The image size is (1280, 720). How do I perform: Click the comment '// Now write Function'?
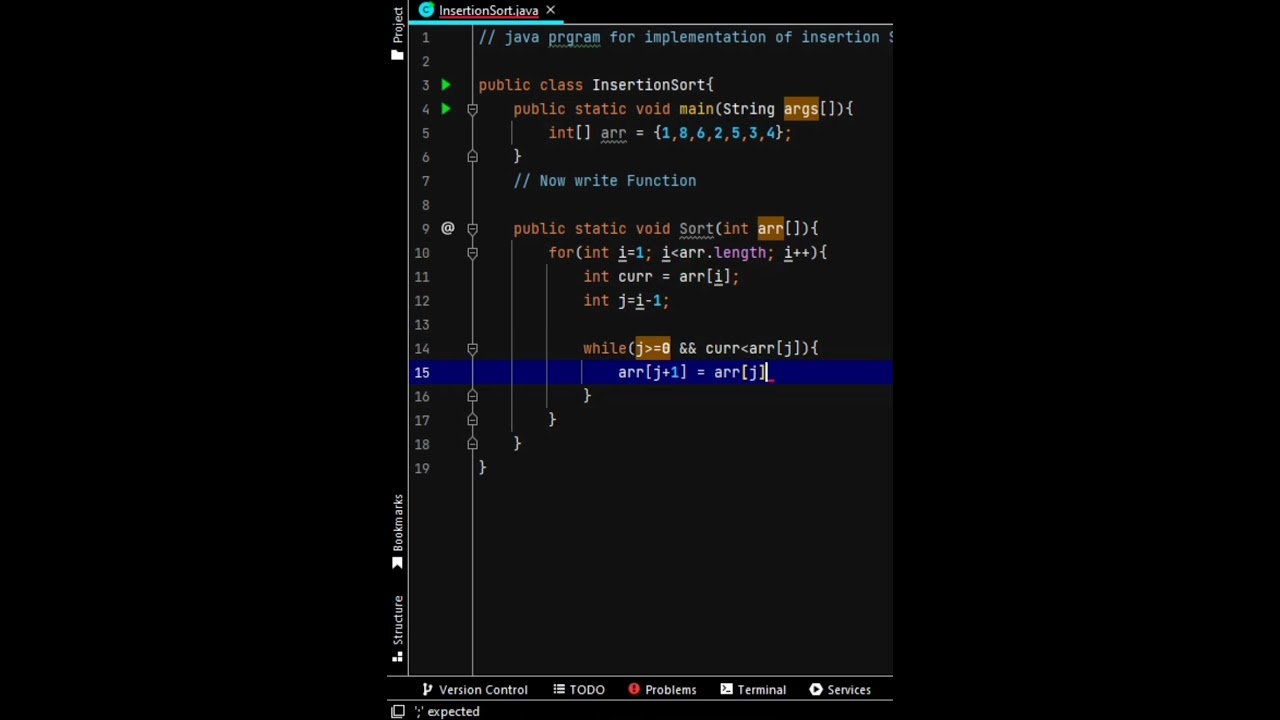(605, 181)
